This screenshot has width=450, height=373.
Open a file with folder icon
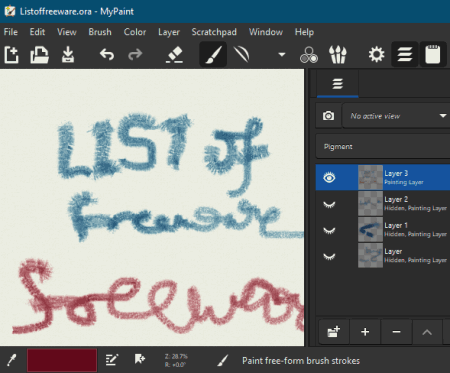pos(39,54)
